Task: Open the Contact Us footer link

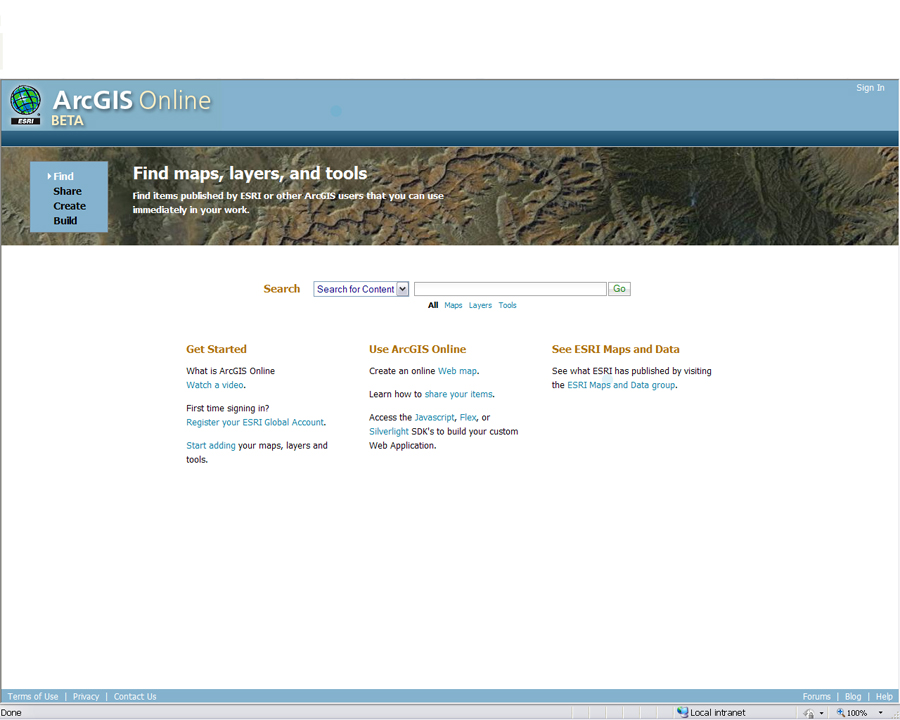Action: point(135,696)
